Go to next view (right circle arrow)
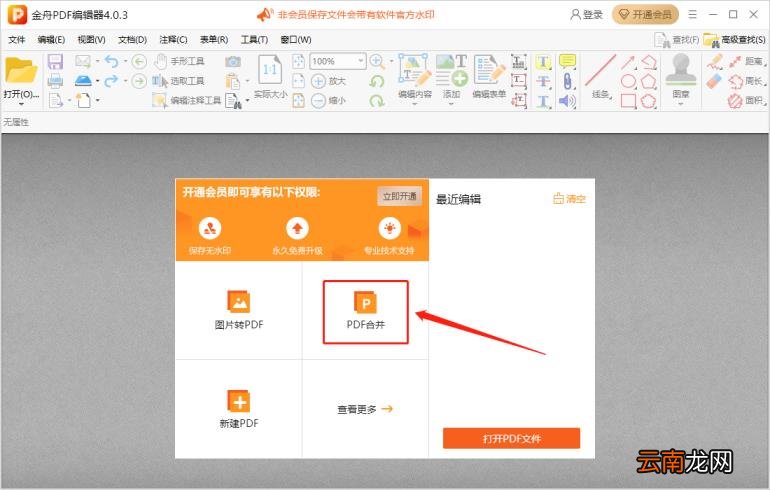The image size is (770, 490). point(139,81)
